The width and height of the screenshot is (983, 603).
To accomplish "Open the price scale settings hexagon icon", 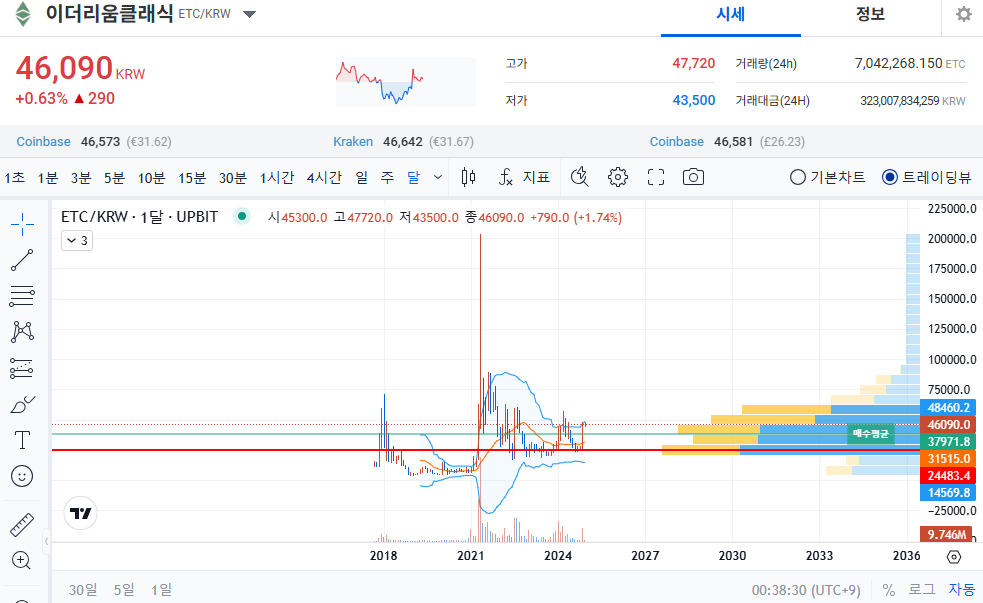I will [x=954, y=557].
